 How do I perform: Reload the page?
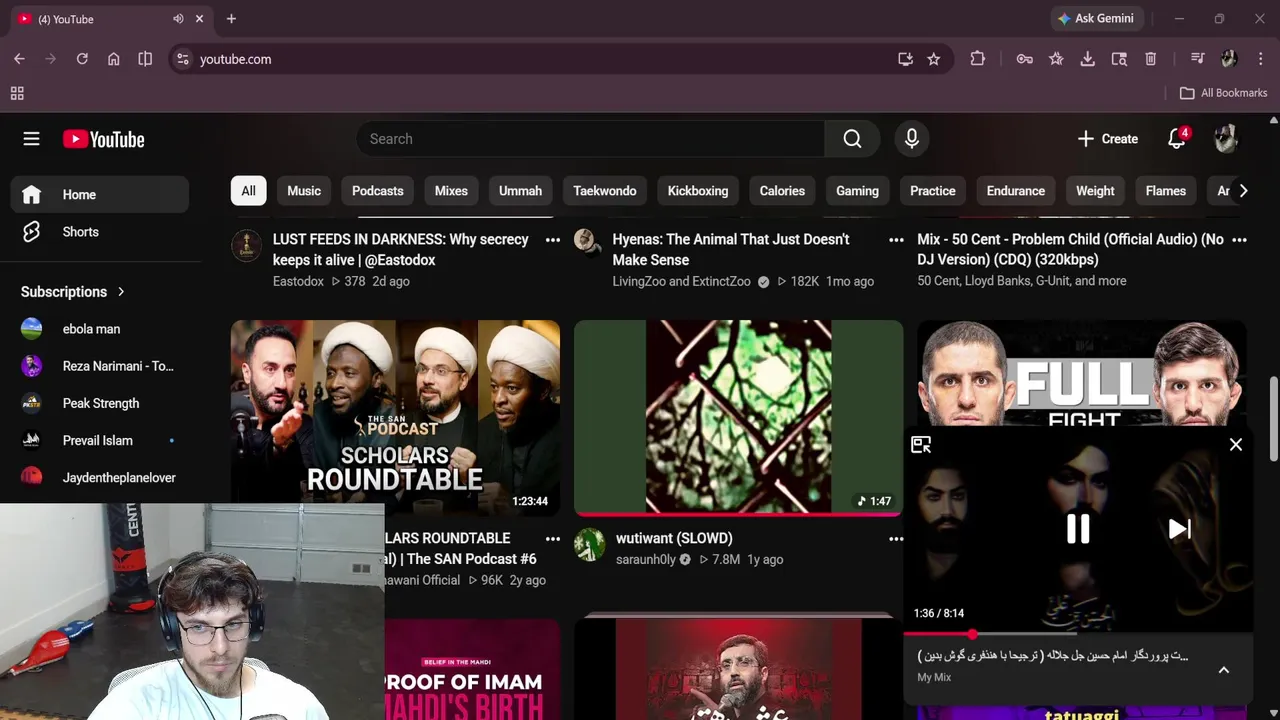point(82,59)
